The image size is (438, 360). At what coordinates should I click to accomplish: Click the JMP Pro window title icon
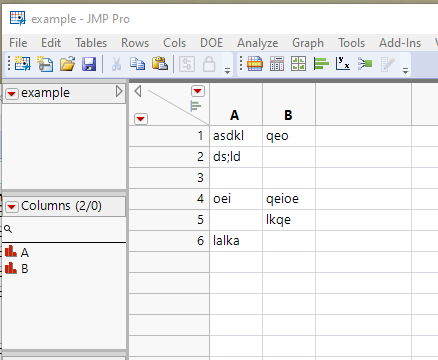tap(17, 18)
